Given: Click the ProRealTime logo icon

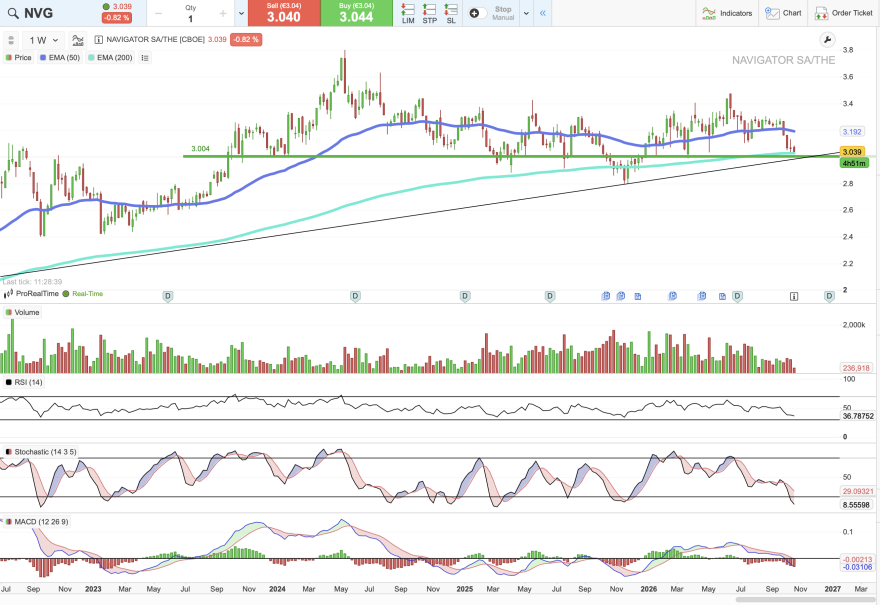Looking at the screenshot, I should 8,294.
